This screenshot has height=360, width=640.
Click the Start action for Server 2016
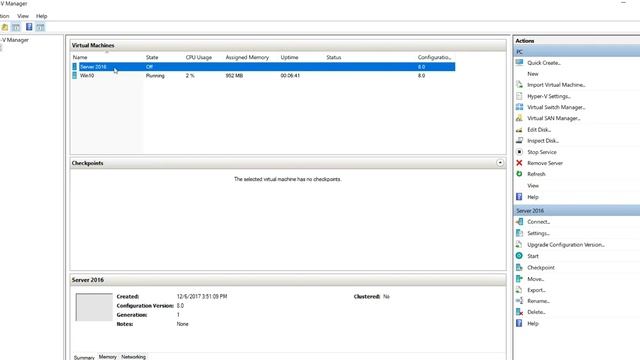[533, 256]
